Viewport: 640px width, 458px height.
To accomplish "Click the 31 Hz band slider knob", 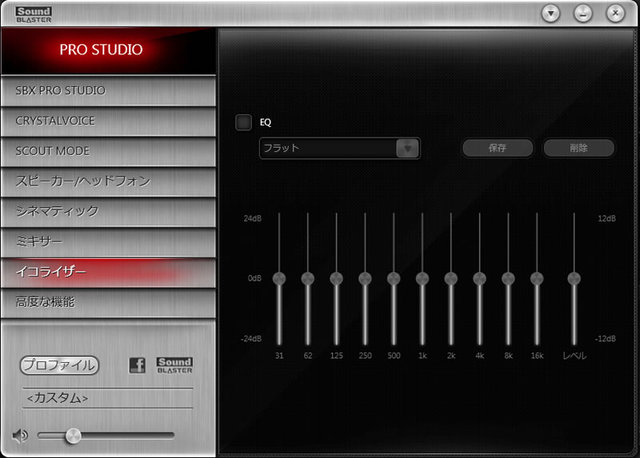I will (279, 278).
